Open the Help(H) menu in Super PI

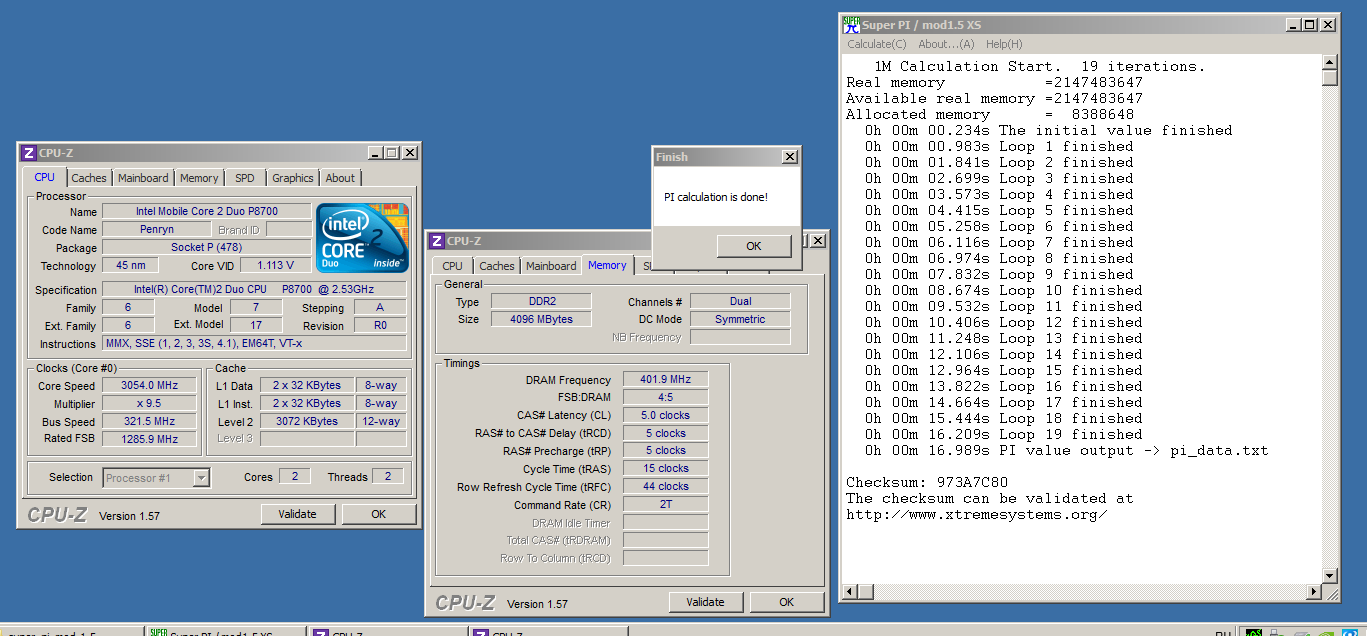click(x=1004, y=44)
